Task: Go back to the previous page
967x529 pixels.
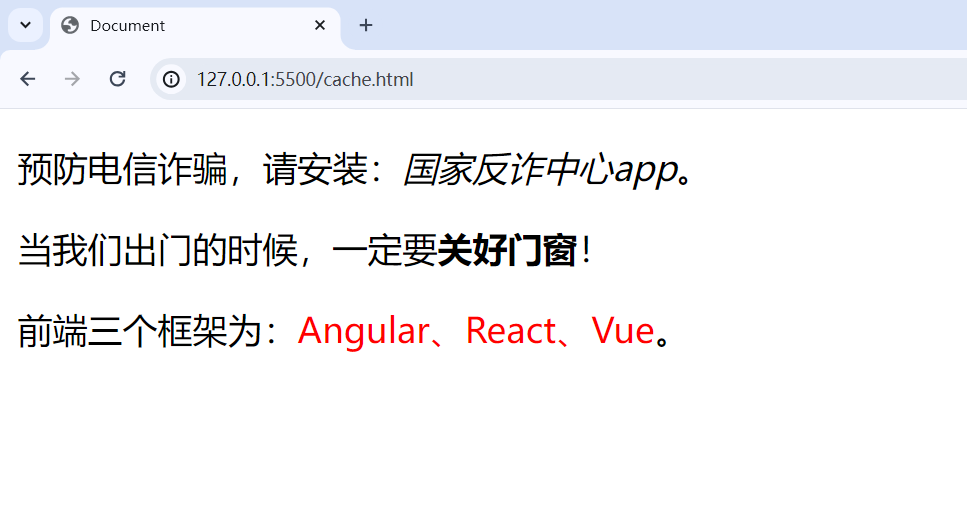Action: click(x=28, y=79)
